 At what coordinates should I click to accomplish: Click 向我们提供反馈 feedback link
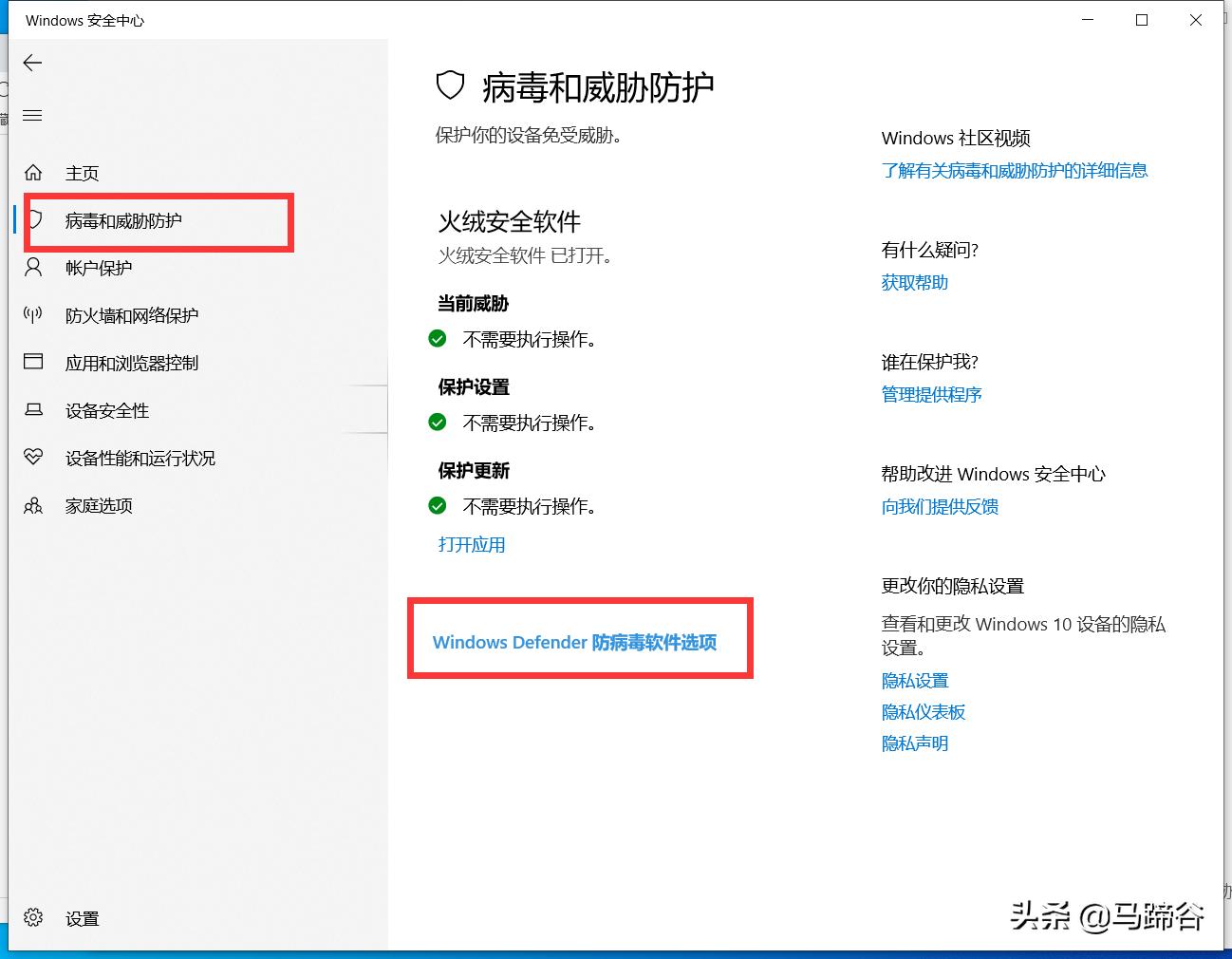coord(939,506)
